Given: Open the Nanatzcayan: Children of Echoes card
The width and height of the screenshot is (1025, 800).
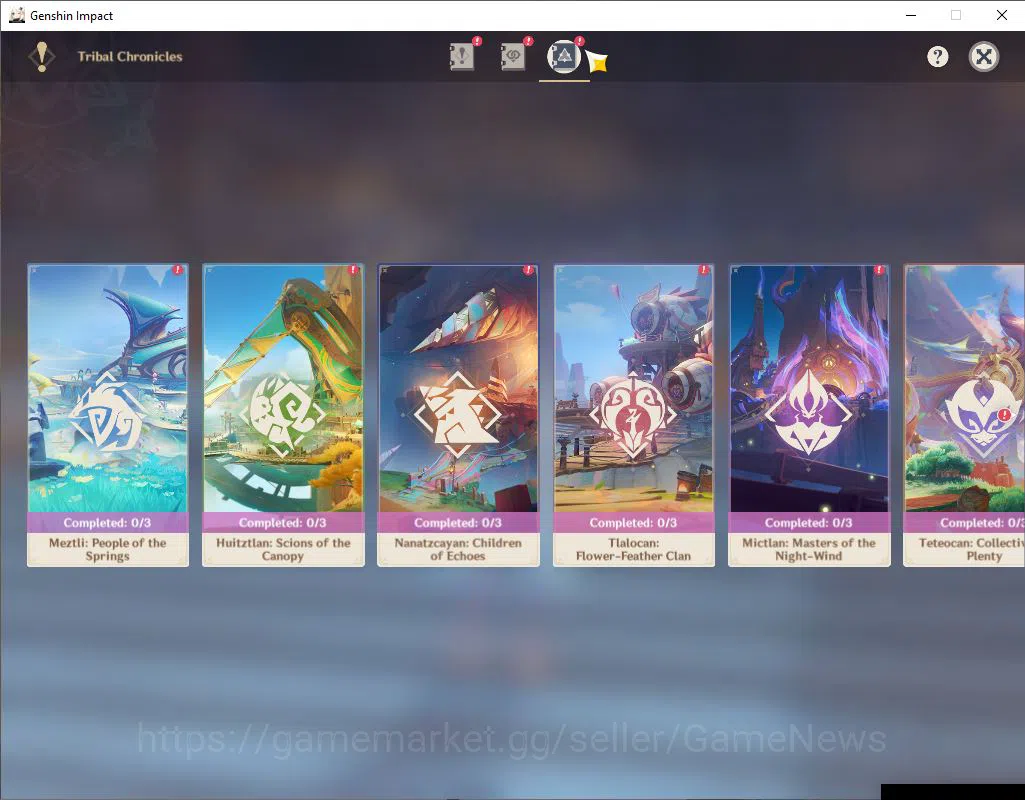Looking at the screenshot, I should (458, 415).
